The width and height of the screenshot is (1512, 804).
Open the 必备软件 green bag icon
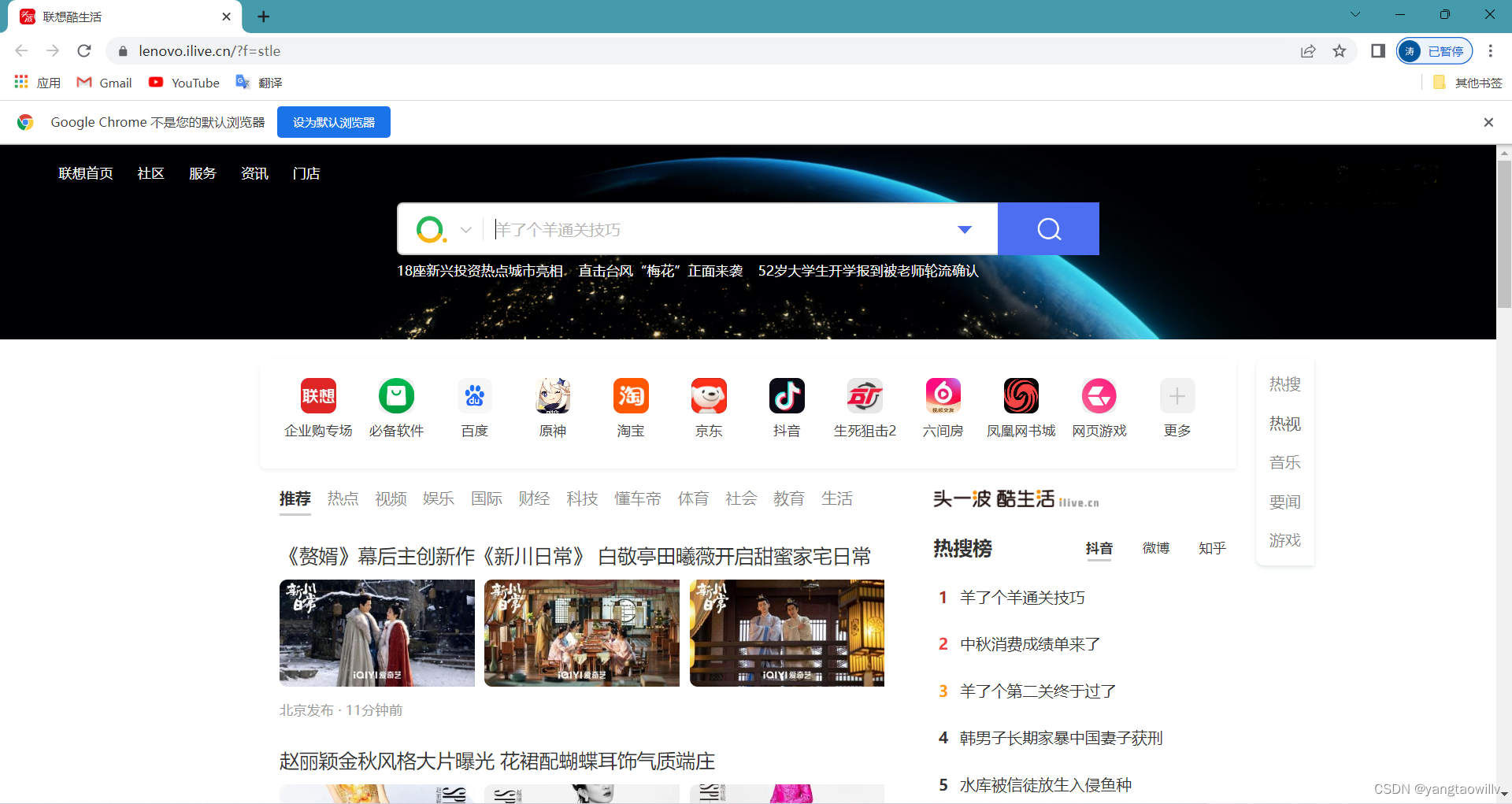coord(396,395)
